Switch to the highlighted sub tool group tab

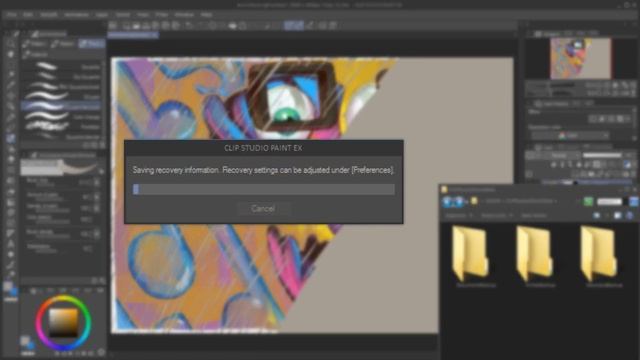pos(92,44)
